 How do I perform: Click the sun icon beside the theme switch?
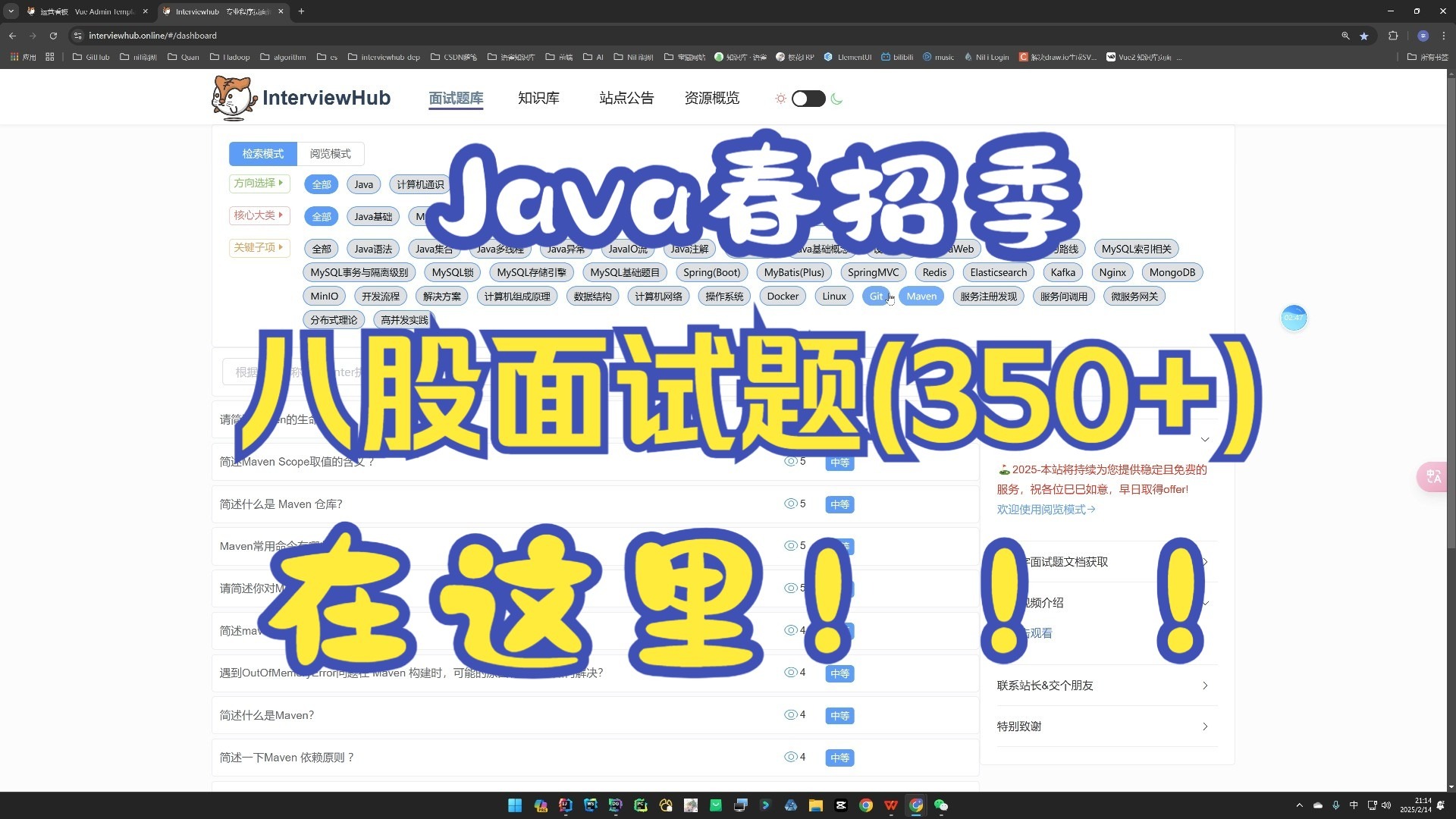click(780, 99)
